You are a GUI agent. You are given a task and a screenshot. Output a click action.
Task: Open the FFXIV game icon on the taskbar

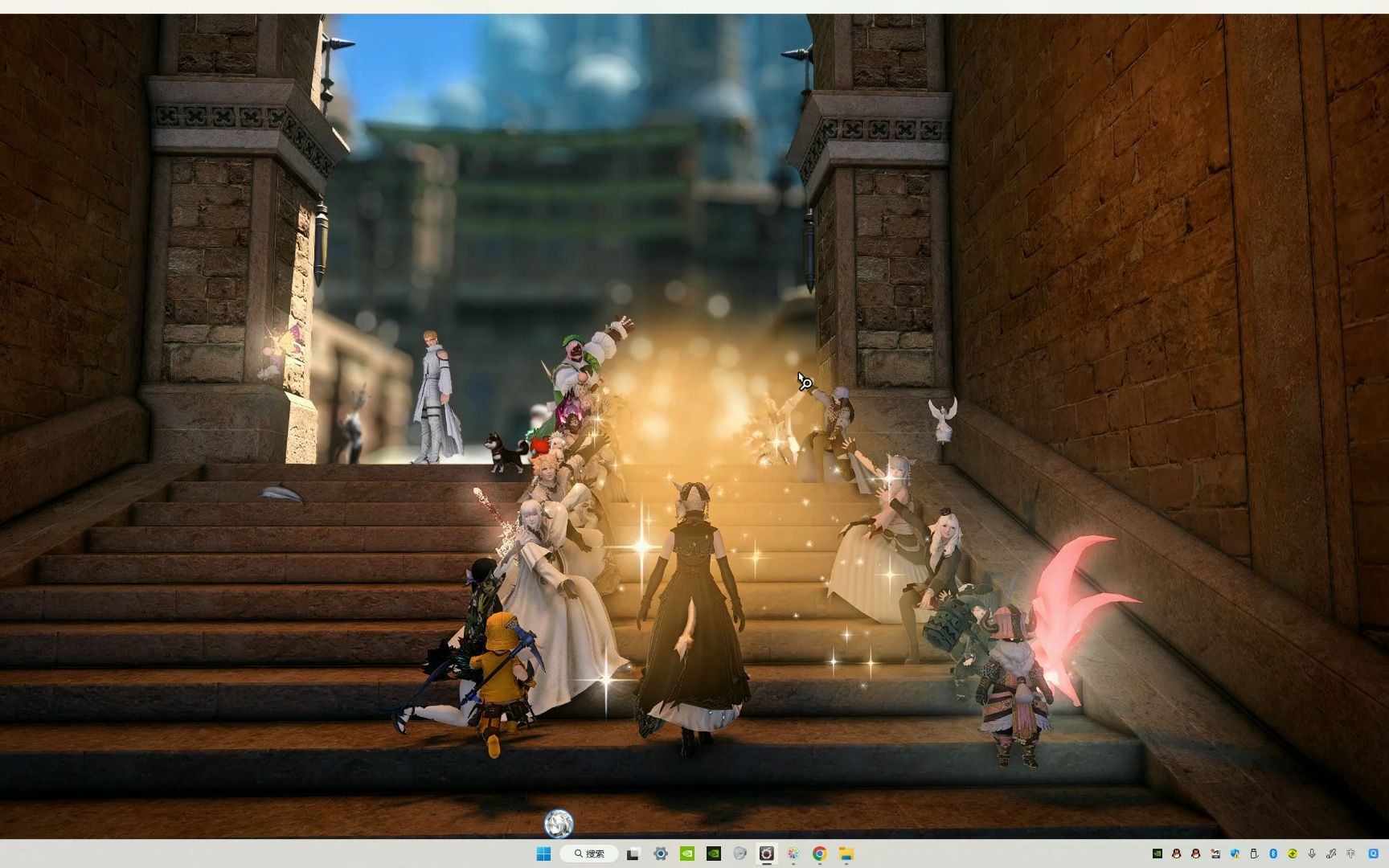[766, 854]
